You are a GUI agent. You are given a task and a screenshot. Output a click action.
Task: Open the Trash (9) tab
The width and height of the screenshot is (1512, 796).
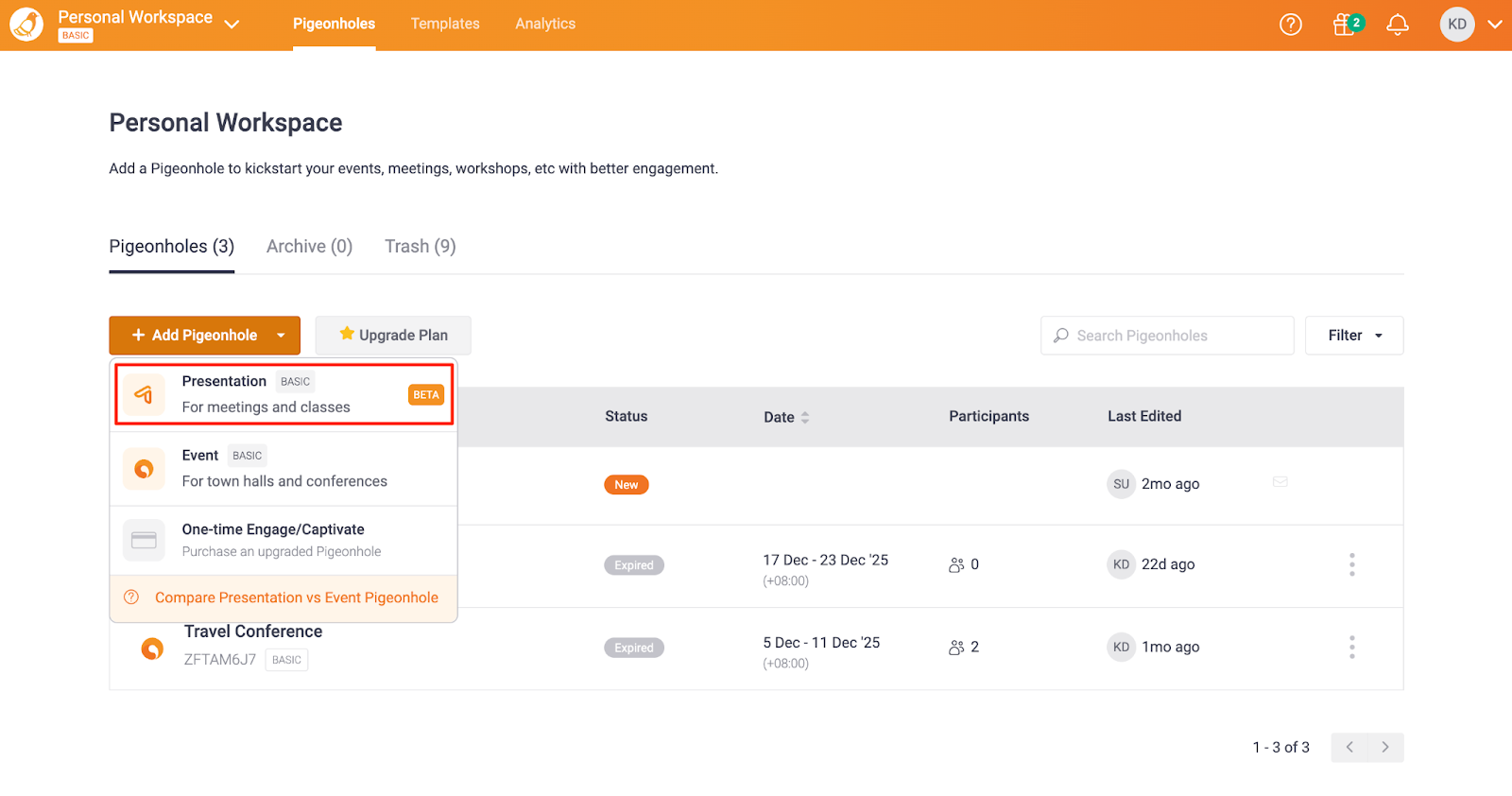click(x=420, y=247)
